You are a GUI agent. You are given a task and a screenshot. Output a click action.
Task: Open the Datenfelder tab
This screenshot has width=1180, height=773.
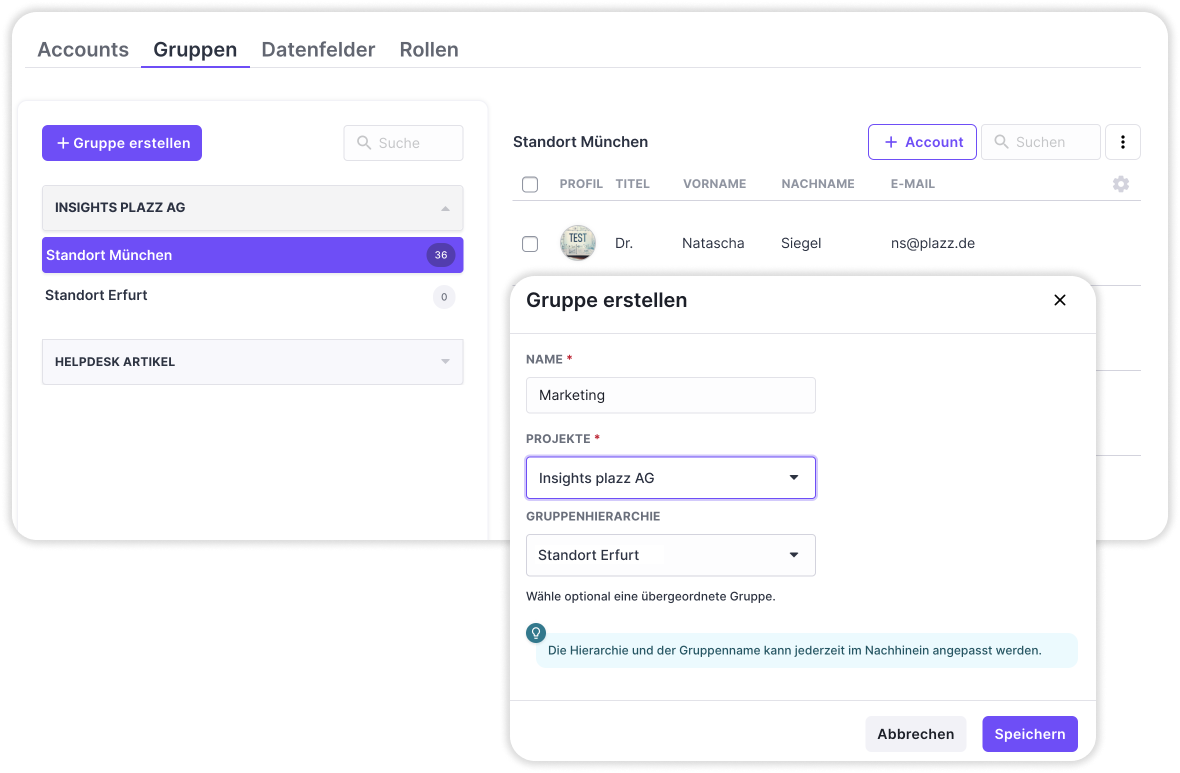pos(318,50)
